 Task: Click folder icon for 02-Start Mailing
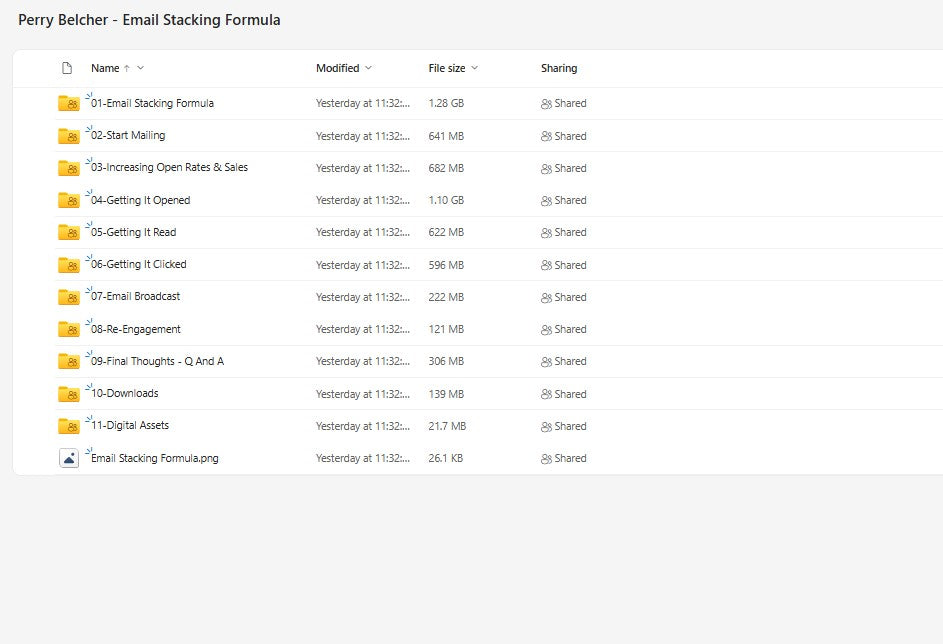(69, 136)
